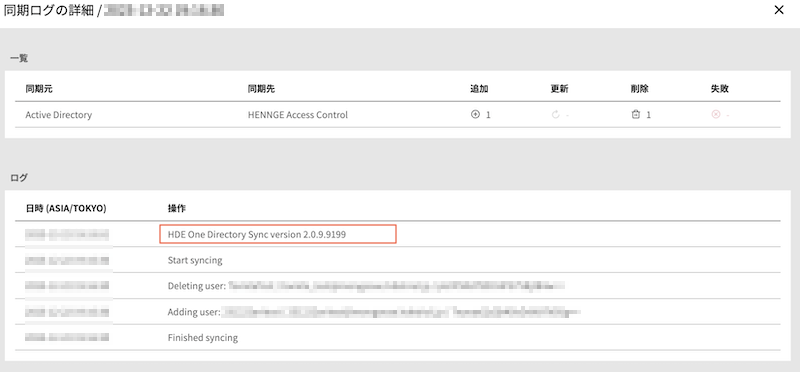Click the failure red cross icon
The image size is (800, 372).
click(715, 115)
